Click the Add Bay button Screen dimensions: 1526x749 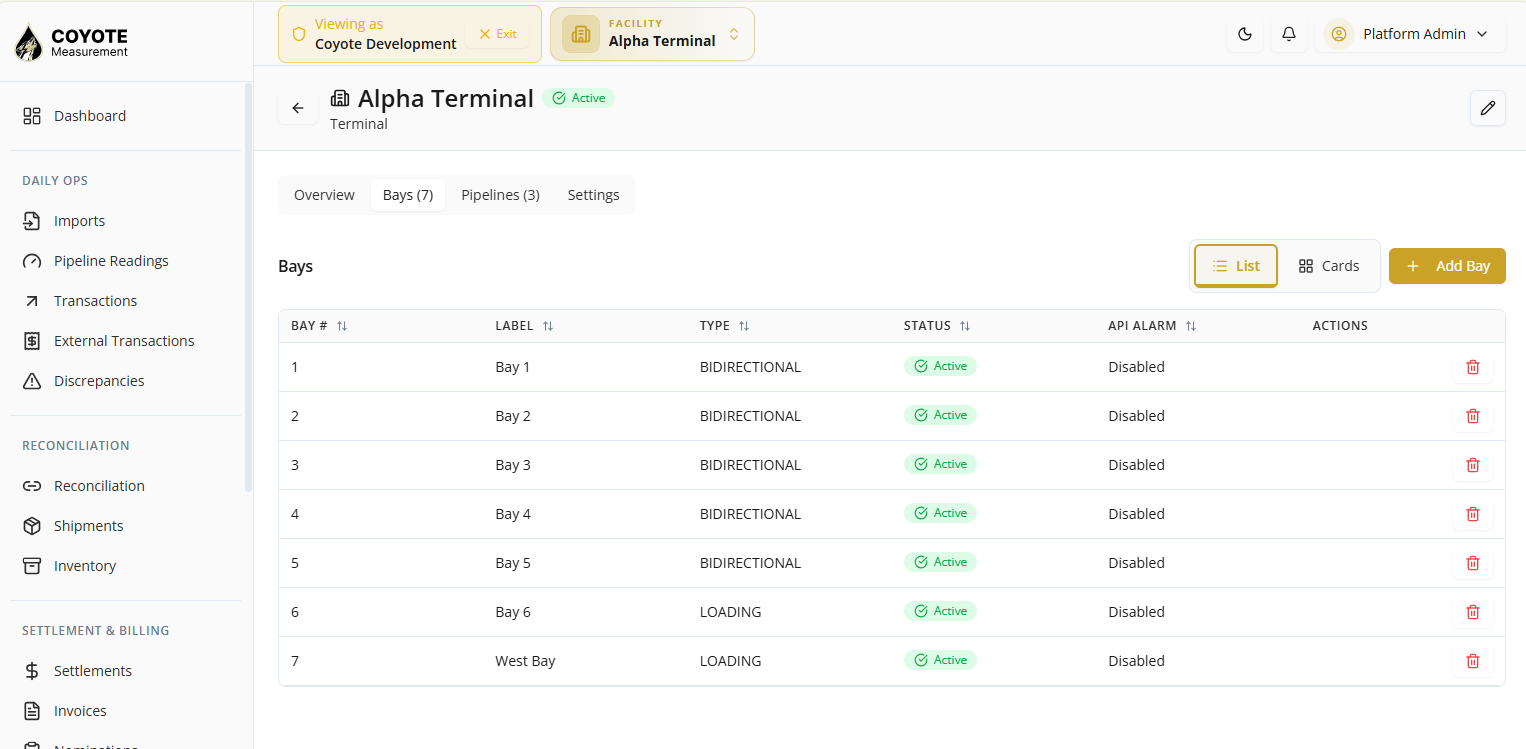[1447, 266]
